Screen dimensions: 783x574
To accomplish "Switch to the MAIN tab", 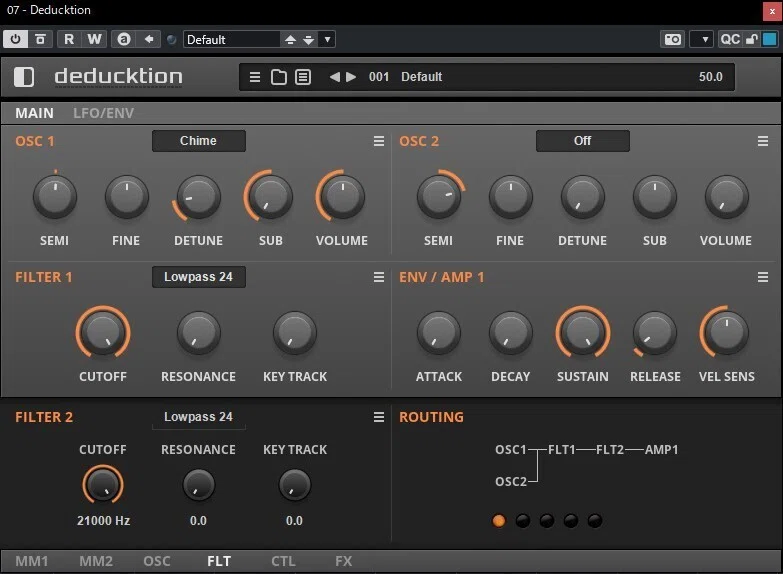I will (34, 113).
